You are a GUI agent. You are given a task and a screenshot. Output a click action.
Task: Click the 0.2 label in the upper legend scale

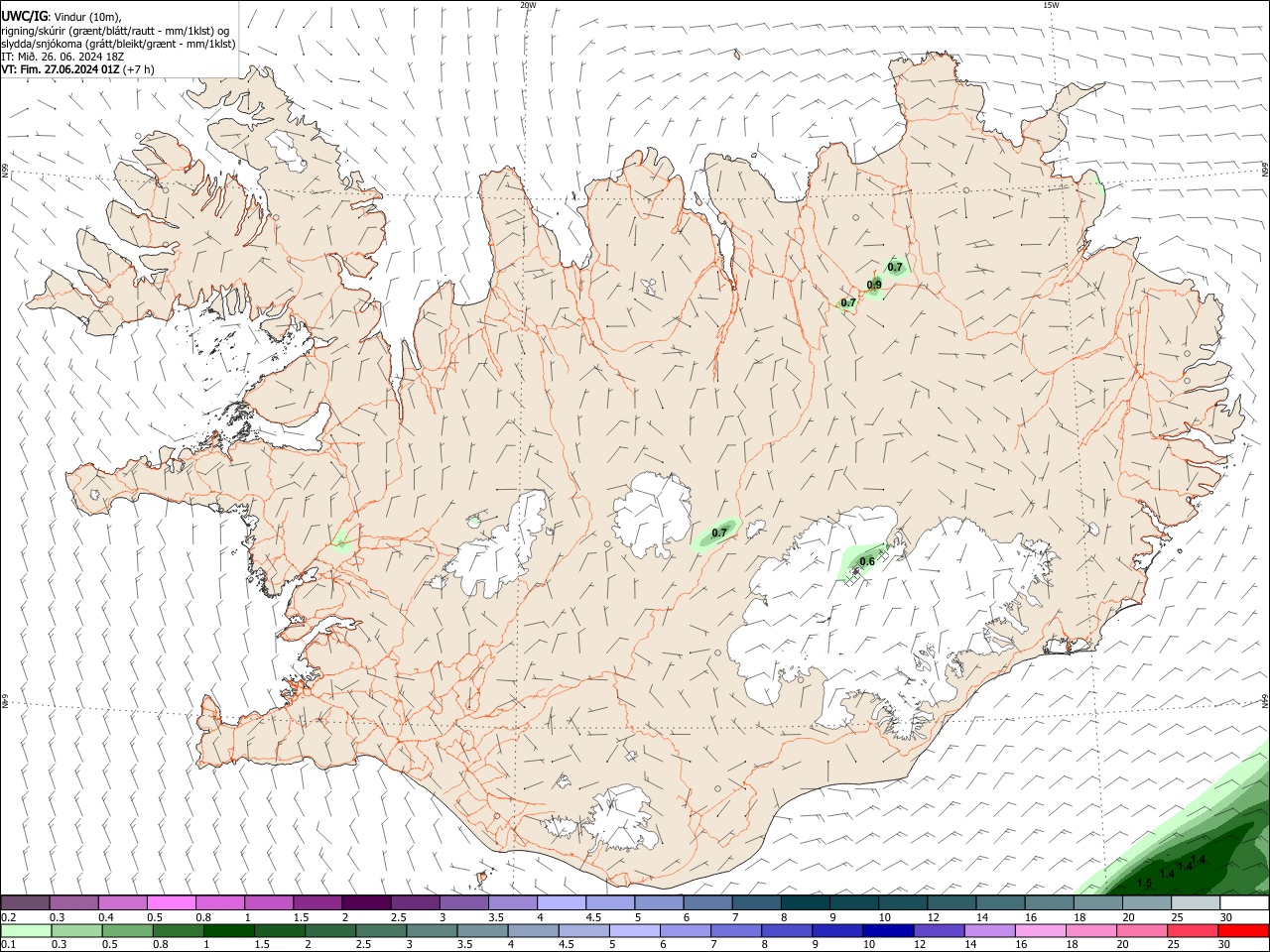click(x=9, y=917)
